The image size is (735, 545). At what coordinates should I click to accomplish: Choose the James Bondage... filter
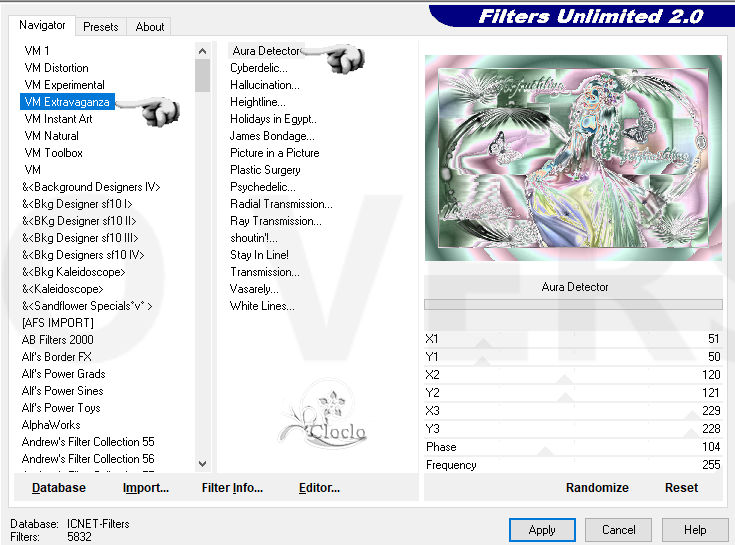pyautogui.click(x=272, y=136)
